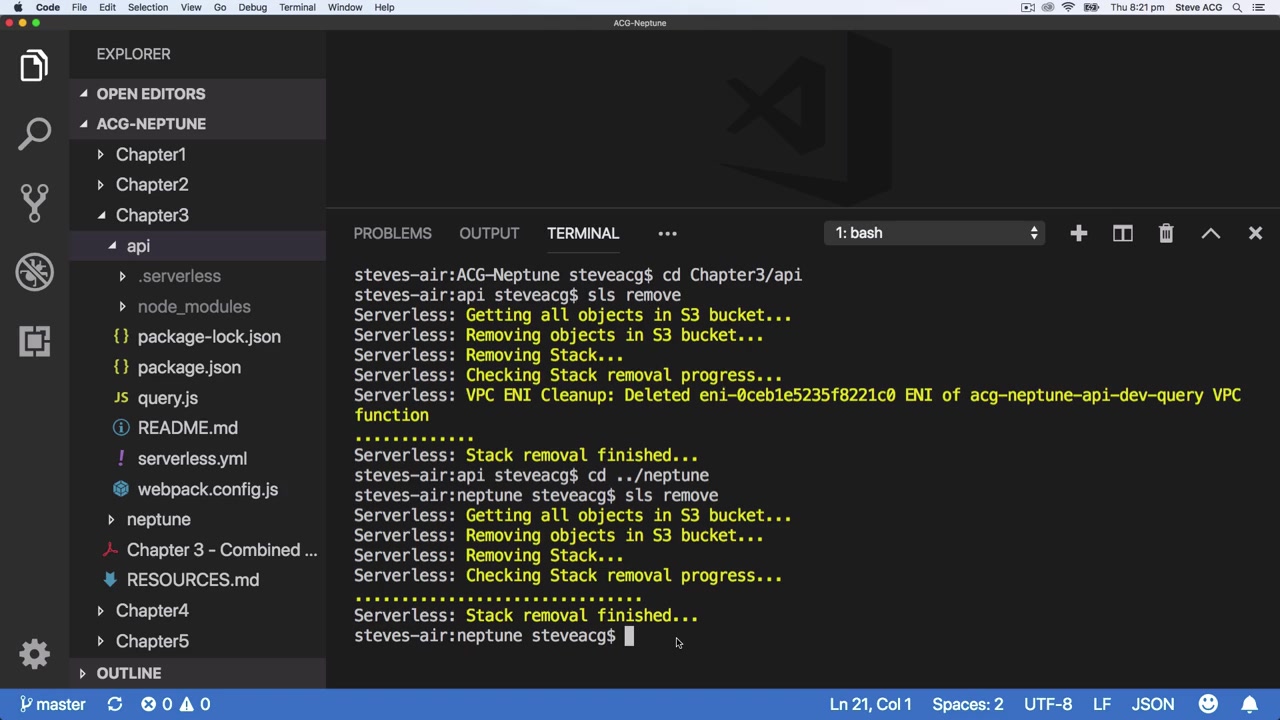Viewport: 1280px width, 720px height.
Task: Open Wi-Fi status in menu bar
Action: pyautogui.click(x=1068, y=7)
